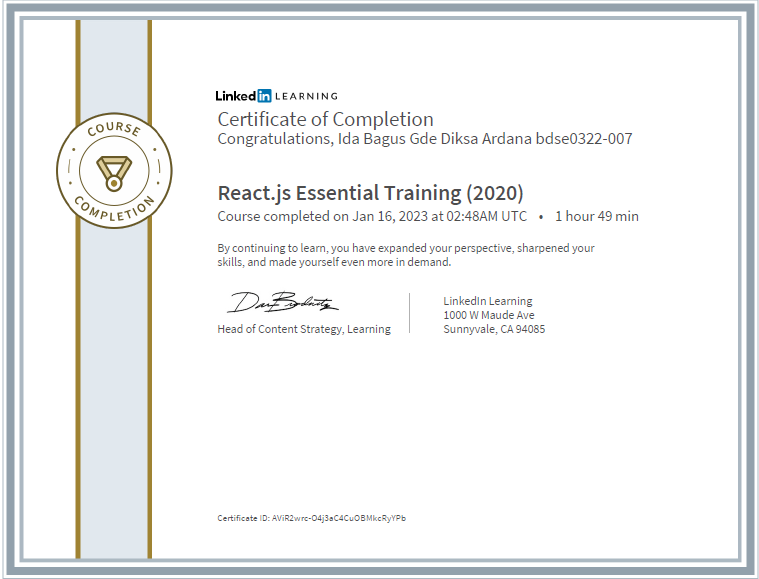Click the "By continuing to learn" paragraph
759x579 pixels.
point(405,255)
